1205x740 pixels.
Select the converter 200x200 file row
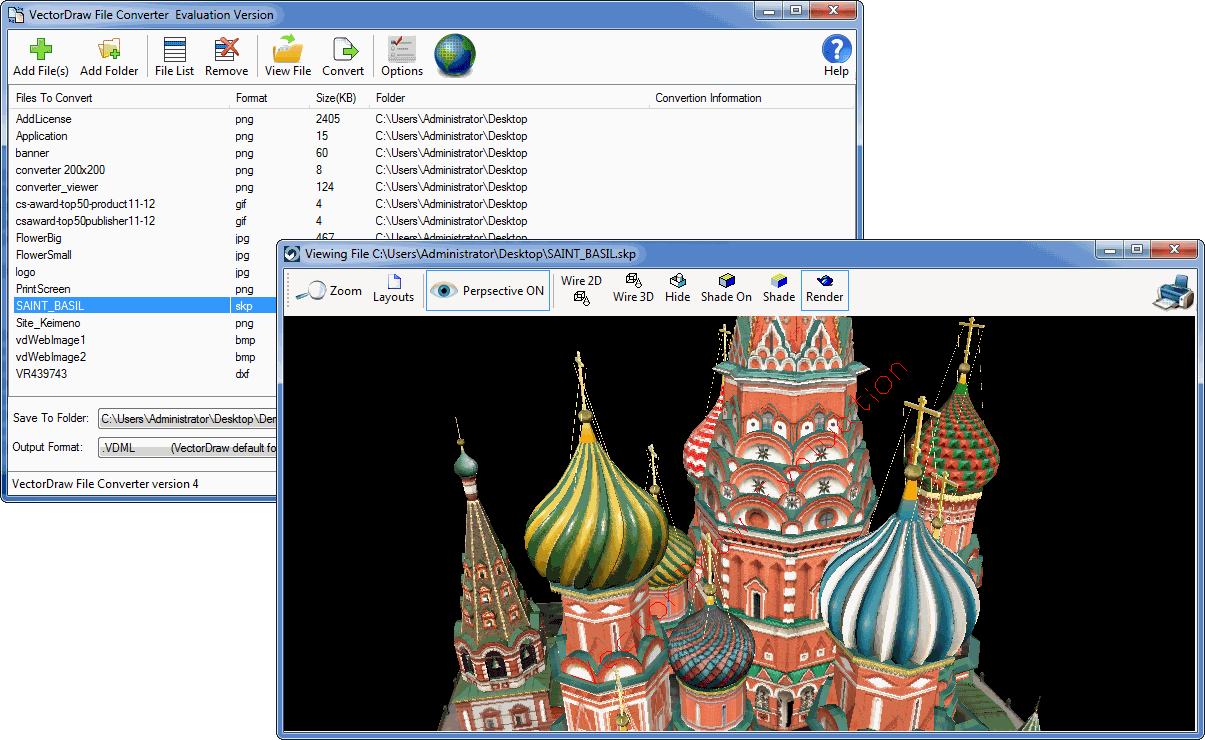click(433, 170)
